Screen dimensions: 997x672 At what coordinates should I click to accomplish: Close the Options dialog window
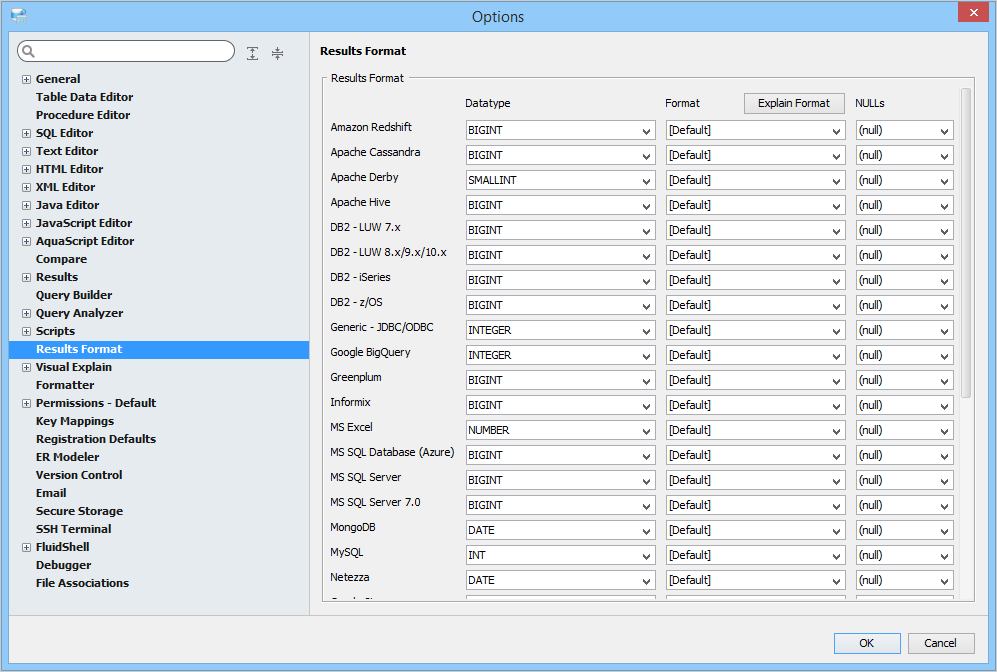tap(973, 12)
